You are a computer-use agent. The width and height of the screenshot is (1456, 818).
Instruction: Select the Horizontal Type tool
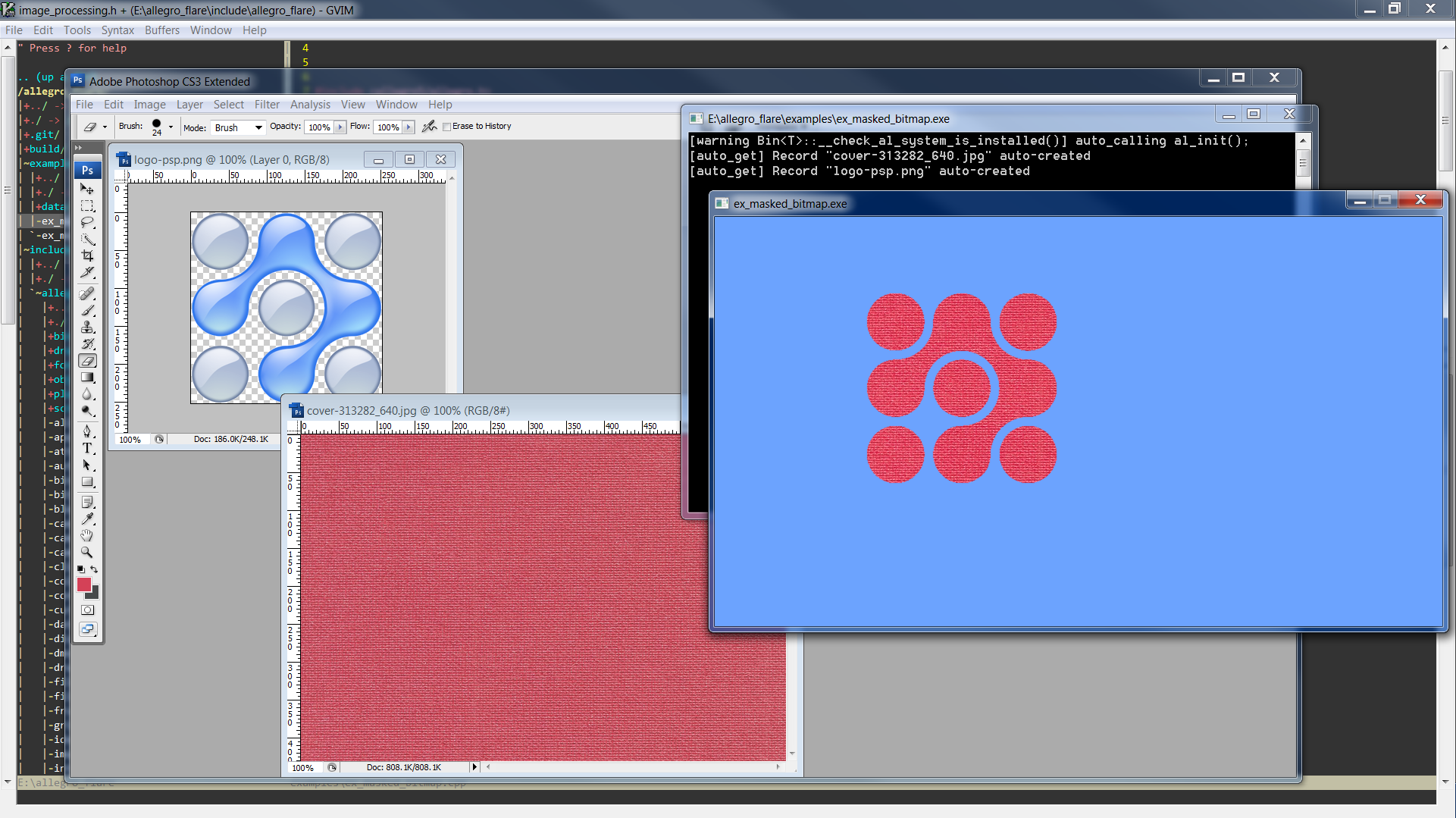click(x=87, y=448)
